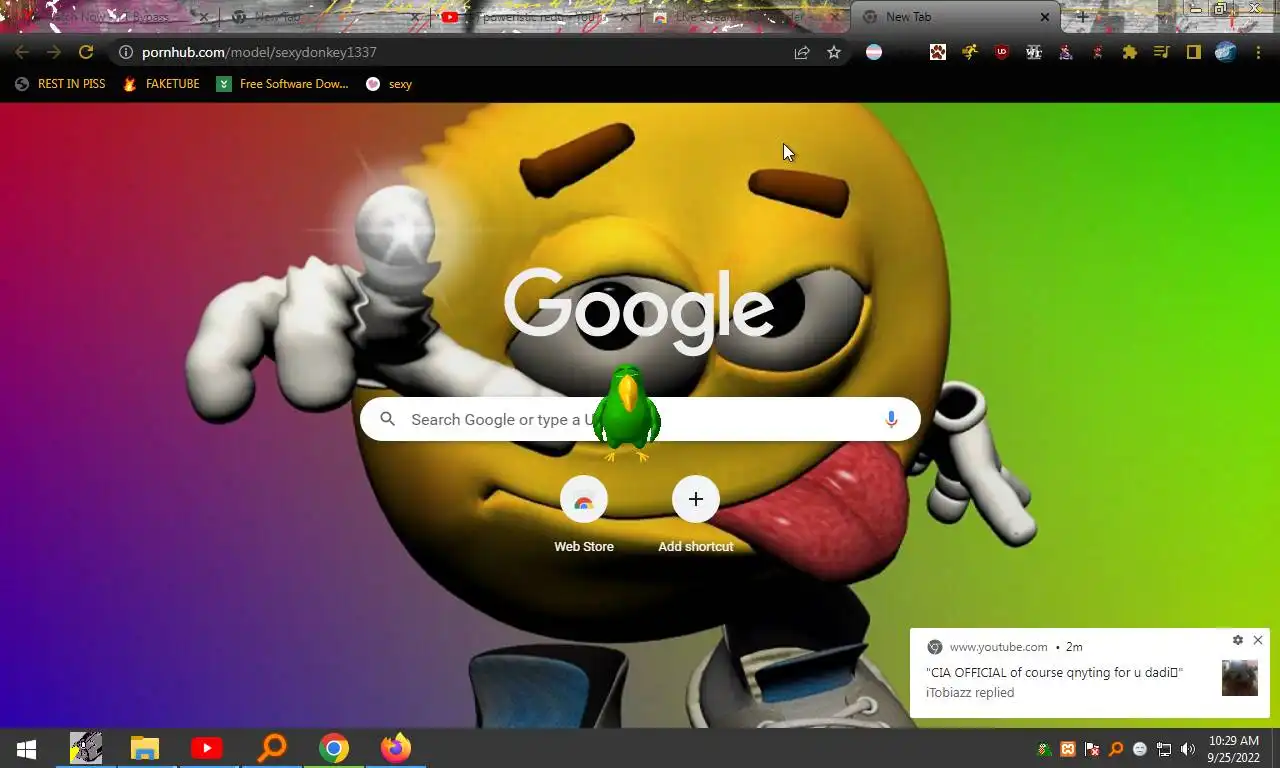The height and width of the screenshot is (768, 1280).
Task: Open the orange magnifier app on the taskbar
Action: [x=271, y=748]
